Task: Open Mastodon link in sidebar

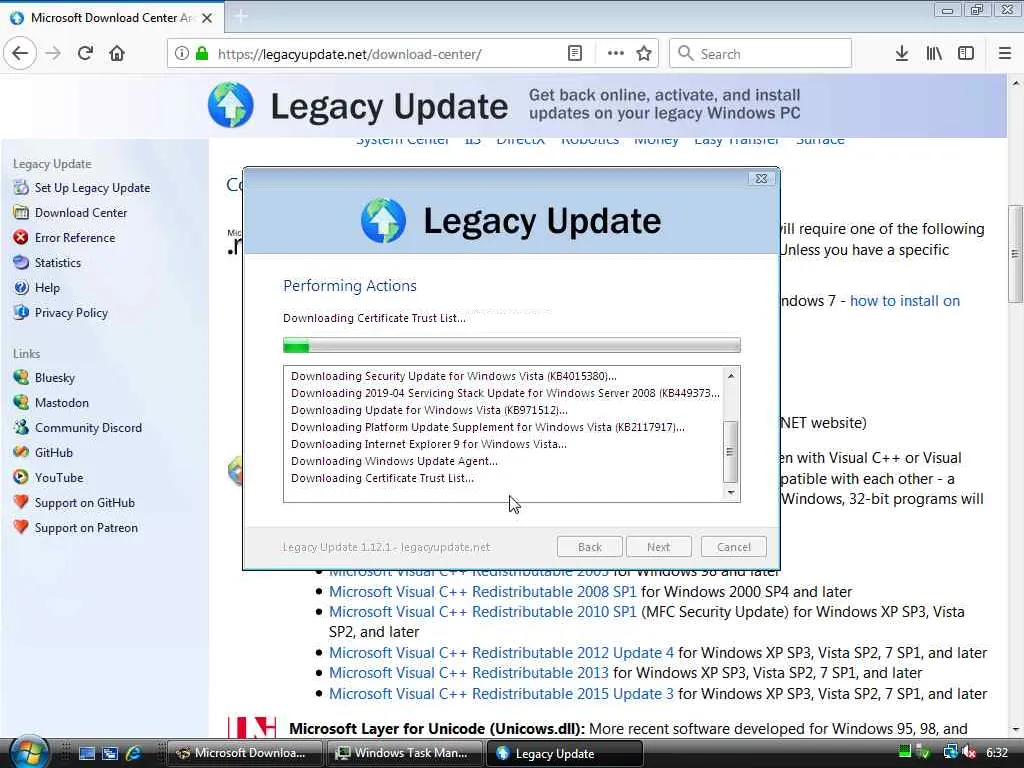Action: tap(61, 402)
